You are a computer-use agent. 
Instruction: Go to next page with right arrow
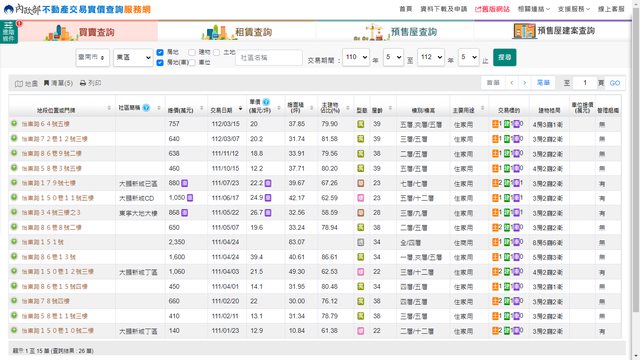(x=525, y=83)
